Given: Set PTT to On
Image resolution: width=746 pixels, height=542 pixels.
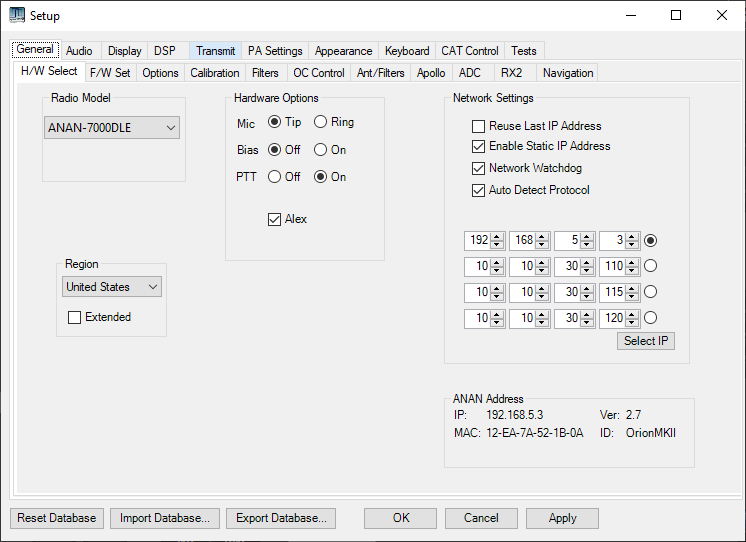Looking at the screenshot, I should point(320,177).
